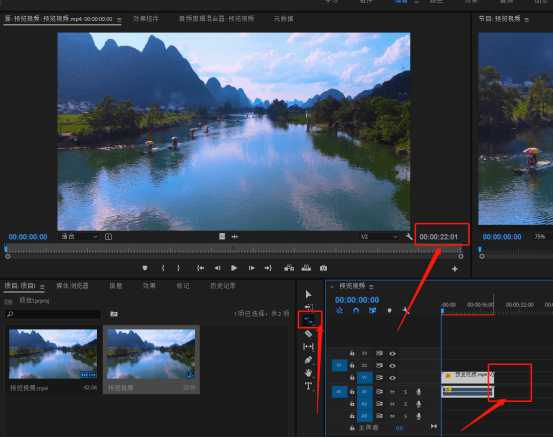Viewport: 553px width, 438px height.
Task: Click Mark In in source monitor
Action: click(x=163, y=268)
